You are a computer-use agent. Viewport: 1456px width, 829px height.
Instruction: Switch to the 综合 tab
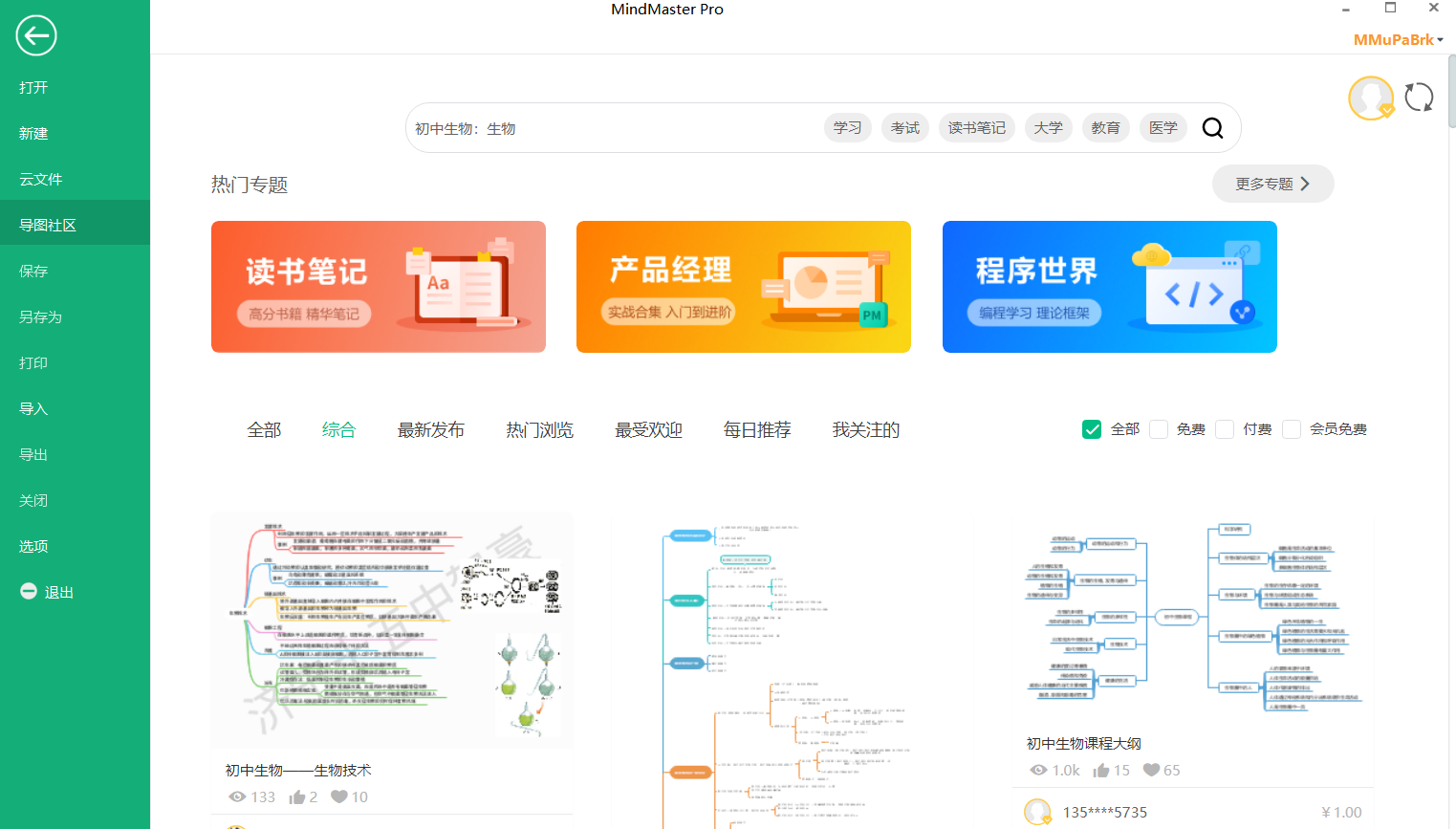point(338,430)
